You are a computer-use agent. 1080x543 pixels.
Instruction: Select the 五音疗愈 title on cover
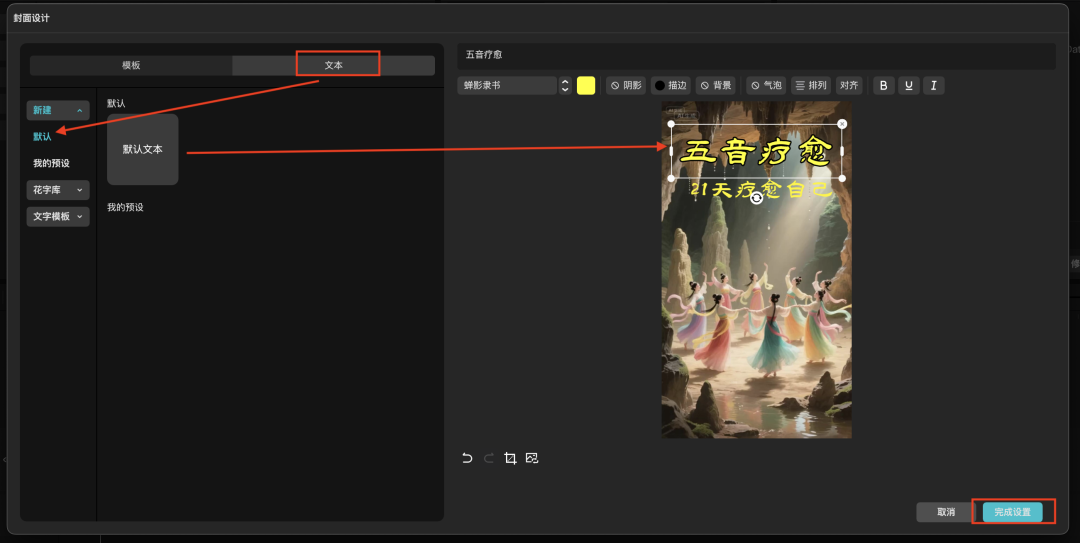[x=756, y=152]
